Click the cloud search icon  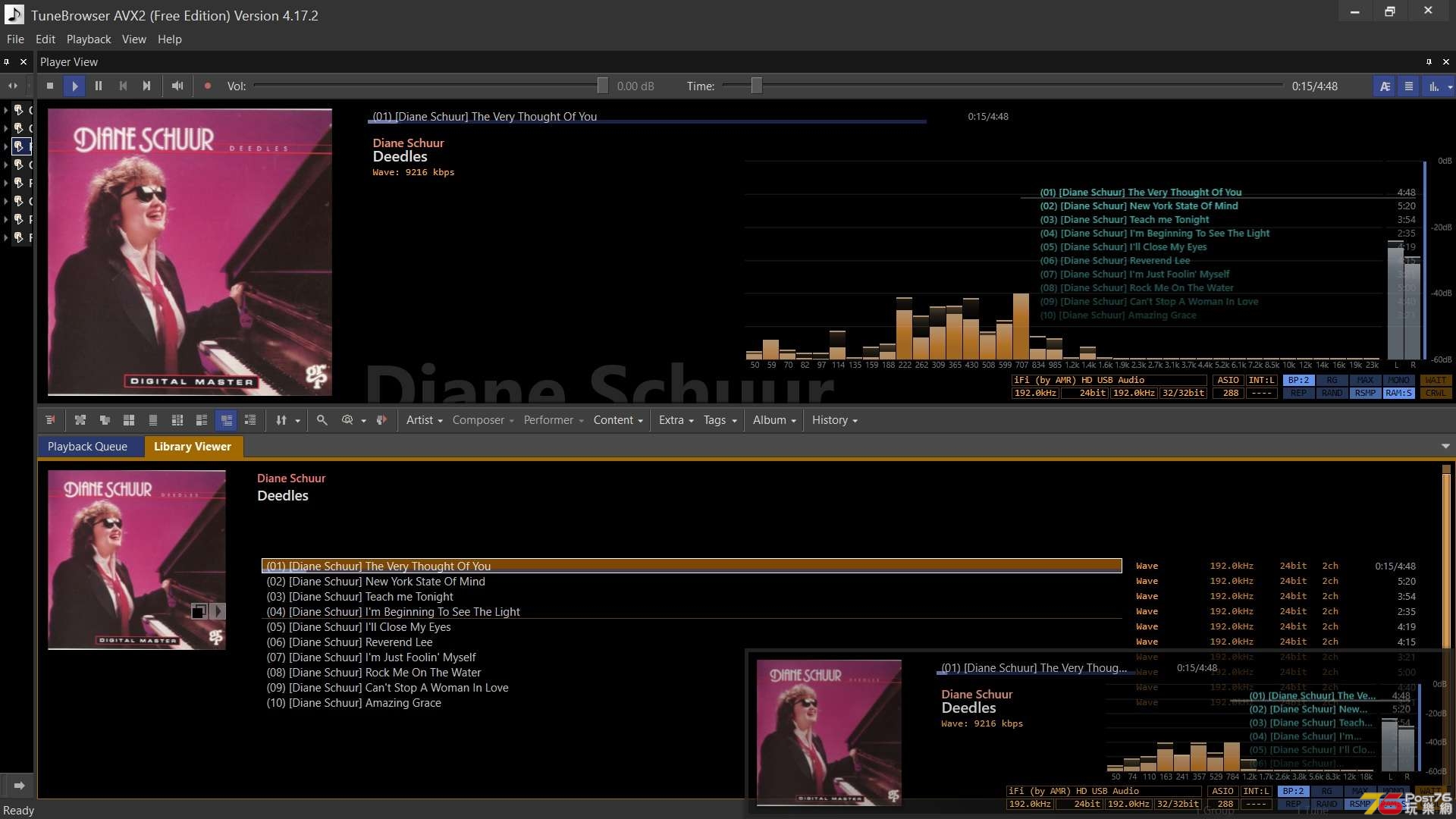(x=347, y=420)
